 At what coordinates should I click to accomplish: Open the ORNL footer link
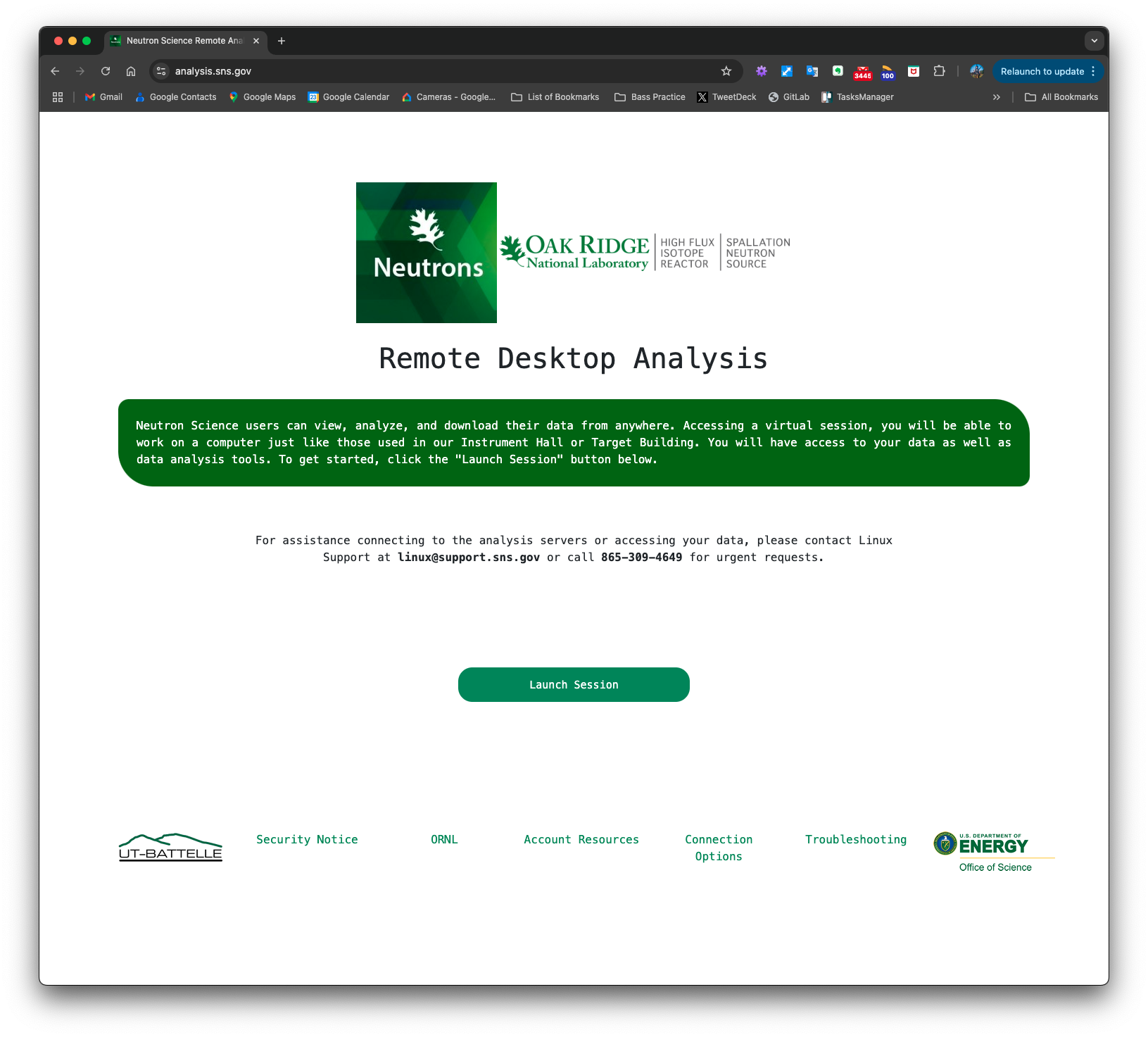444,839
